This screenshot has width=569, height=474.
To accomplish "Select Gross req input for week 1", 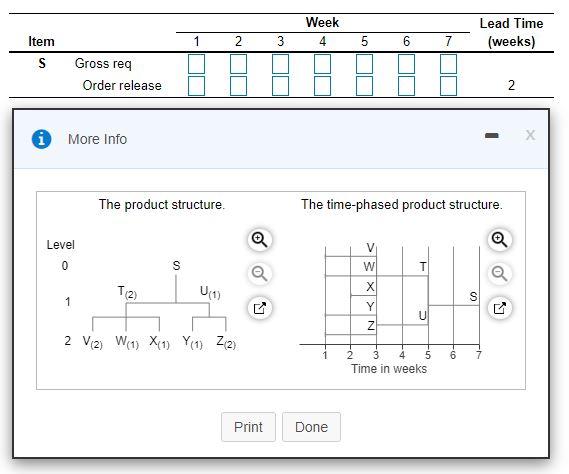I will (x=196, y=64).
